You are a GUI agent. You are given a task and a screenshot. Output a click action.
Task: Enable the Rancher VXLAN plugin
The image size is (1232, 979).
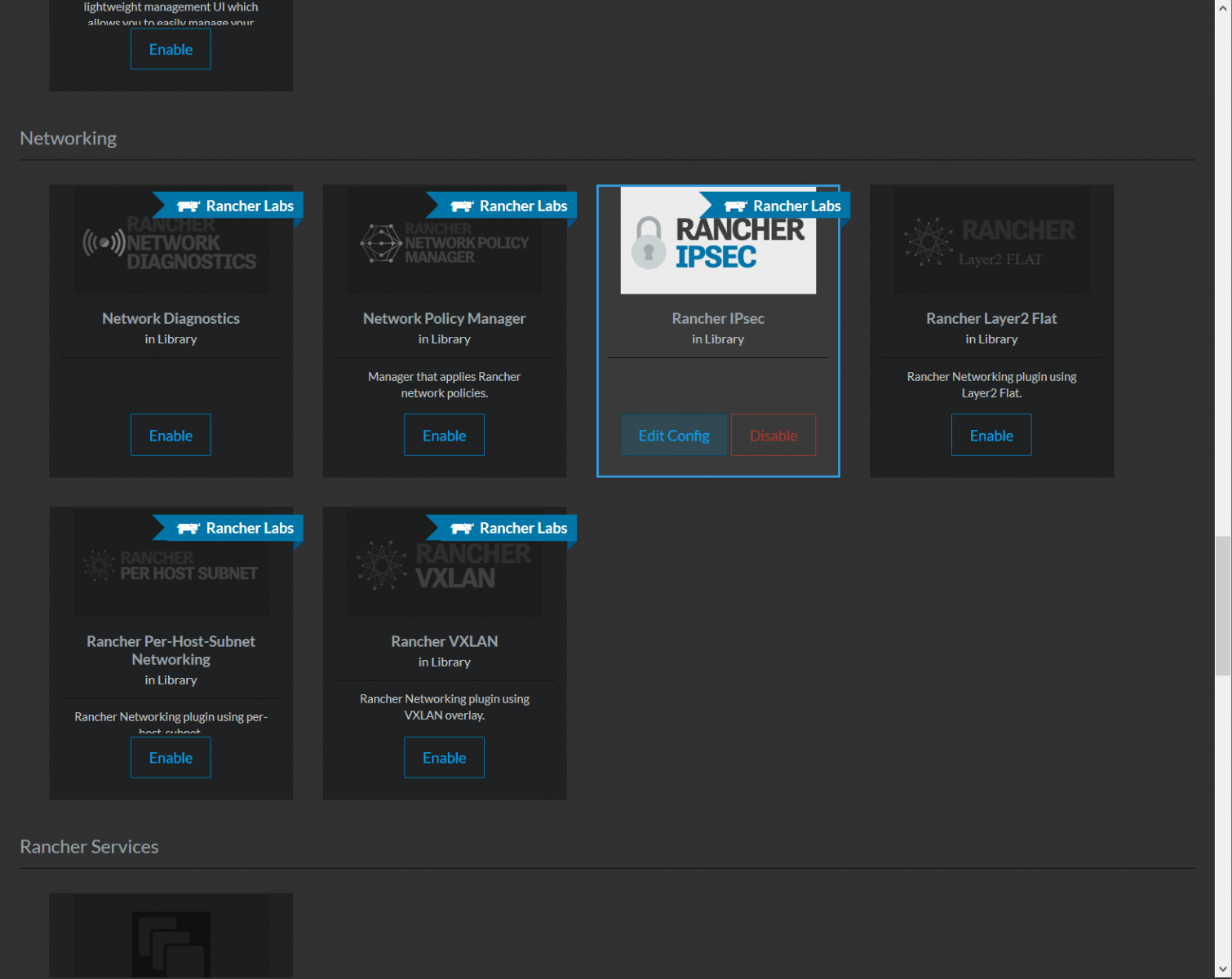pos(444,757)
